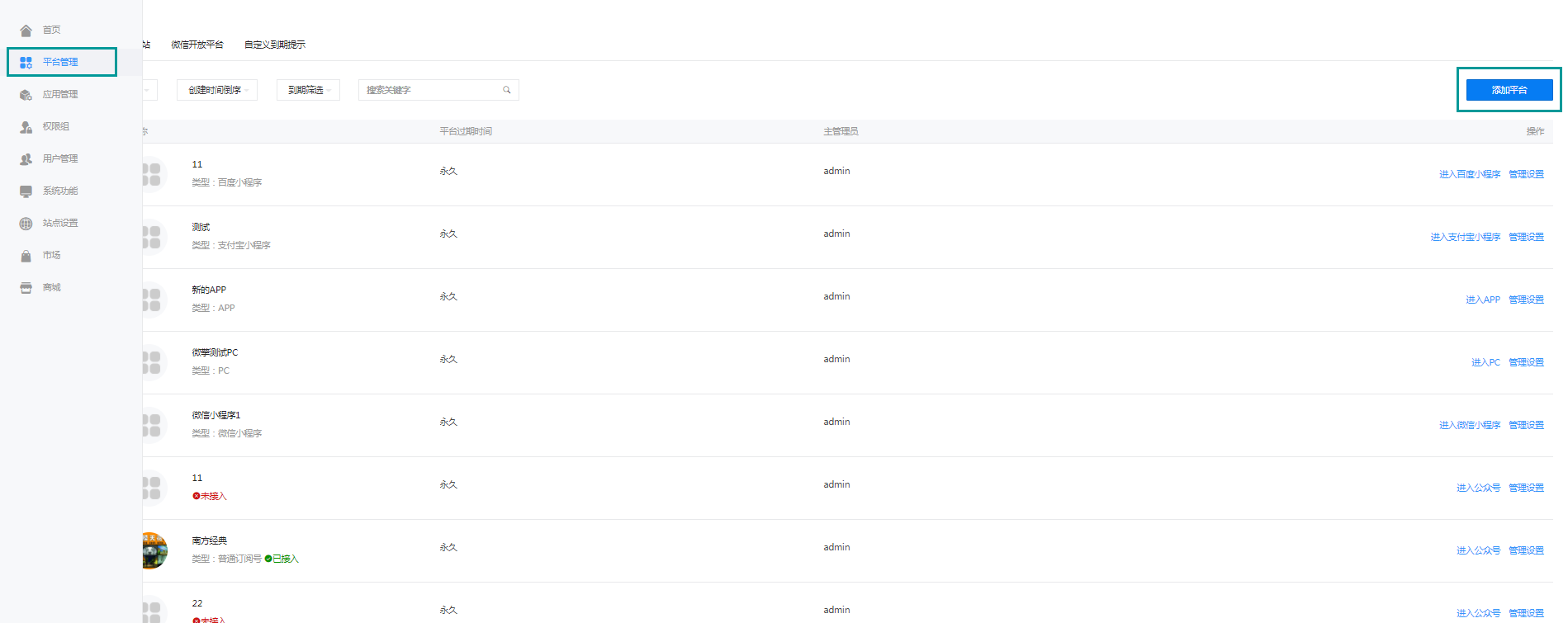Click 管理设置 for 南方经典 row
The width and height of the screenshot is (1568, 623).
point(1526,550)
